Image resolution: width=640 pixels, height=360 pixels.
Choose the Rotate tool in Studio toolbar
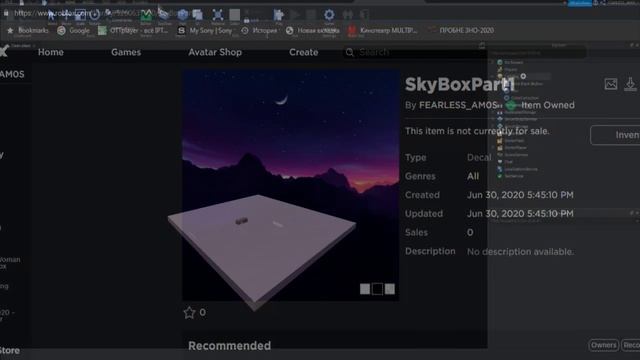click(95, 16)
